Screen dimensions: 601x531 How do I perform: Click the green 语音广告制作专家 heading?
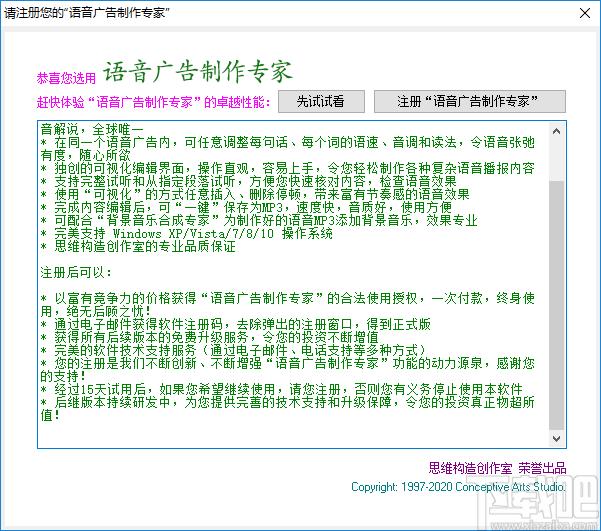point(198,72)
